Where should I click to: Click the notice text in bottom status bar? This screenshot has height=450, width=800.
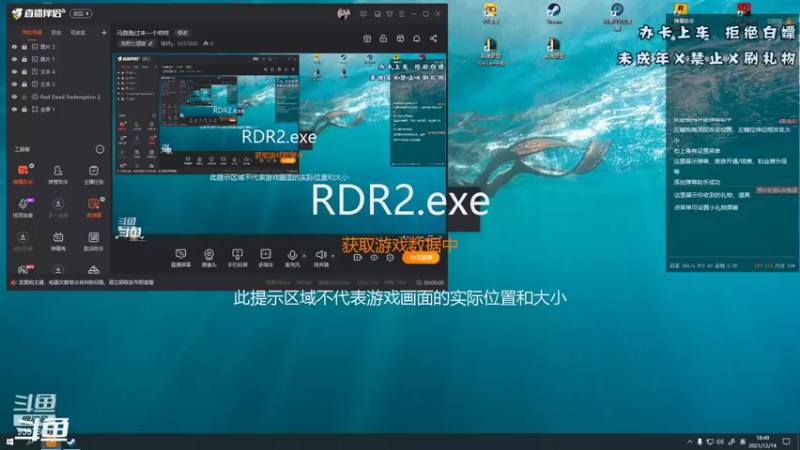pos(86,282)
